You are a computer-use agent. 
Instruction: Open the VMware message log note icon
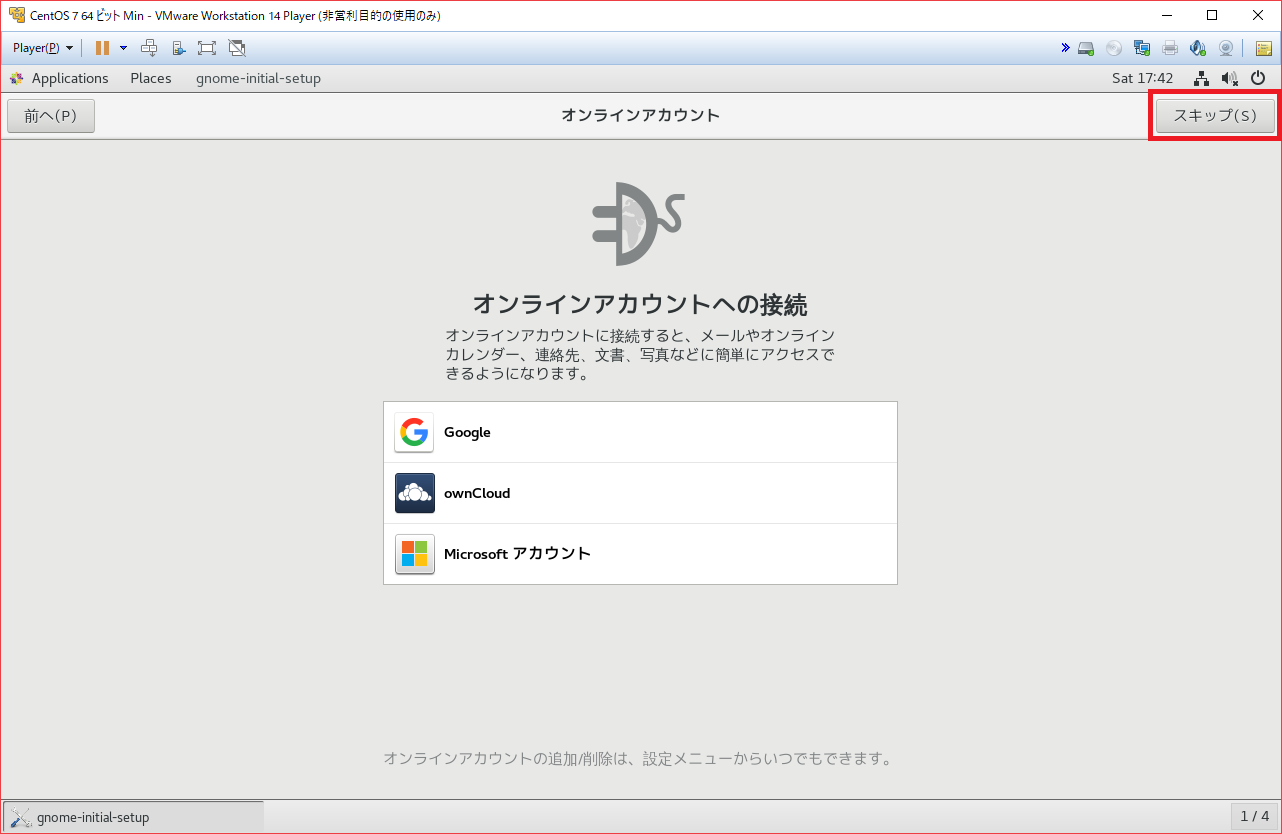1263,48
